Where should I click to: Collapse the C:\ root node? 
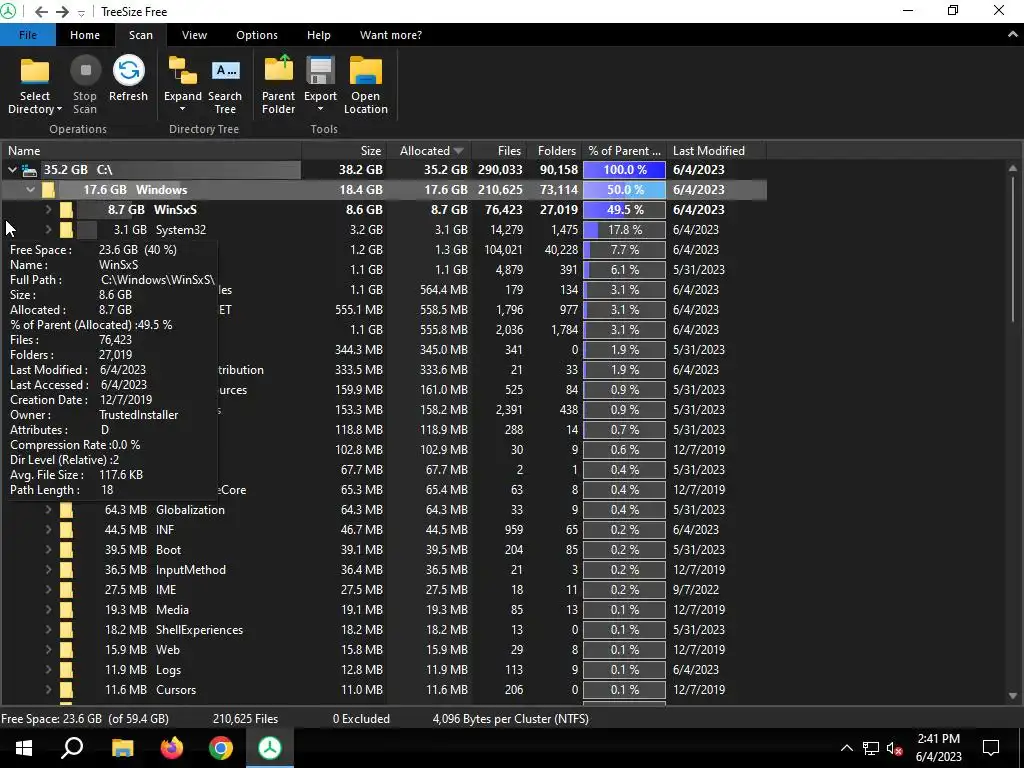tap(12, 170)
